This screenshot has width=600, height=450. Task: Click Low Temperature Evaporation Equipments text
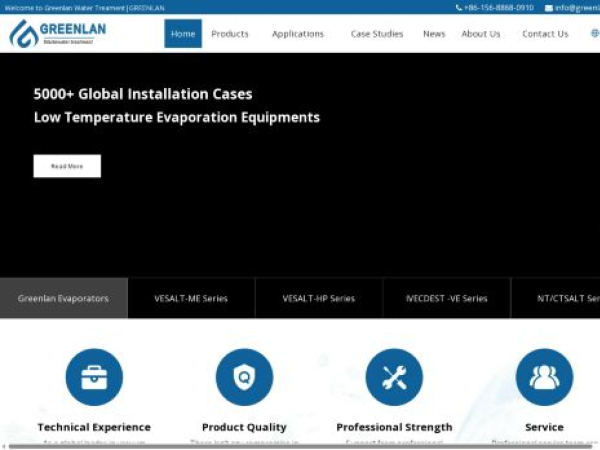176,117
